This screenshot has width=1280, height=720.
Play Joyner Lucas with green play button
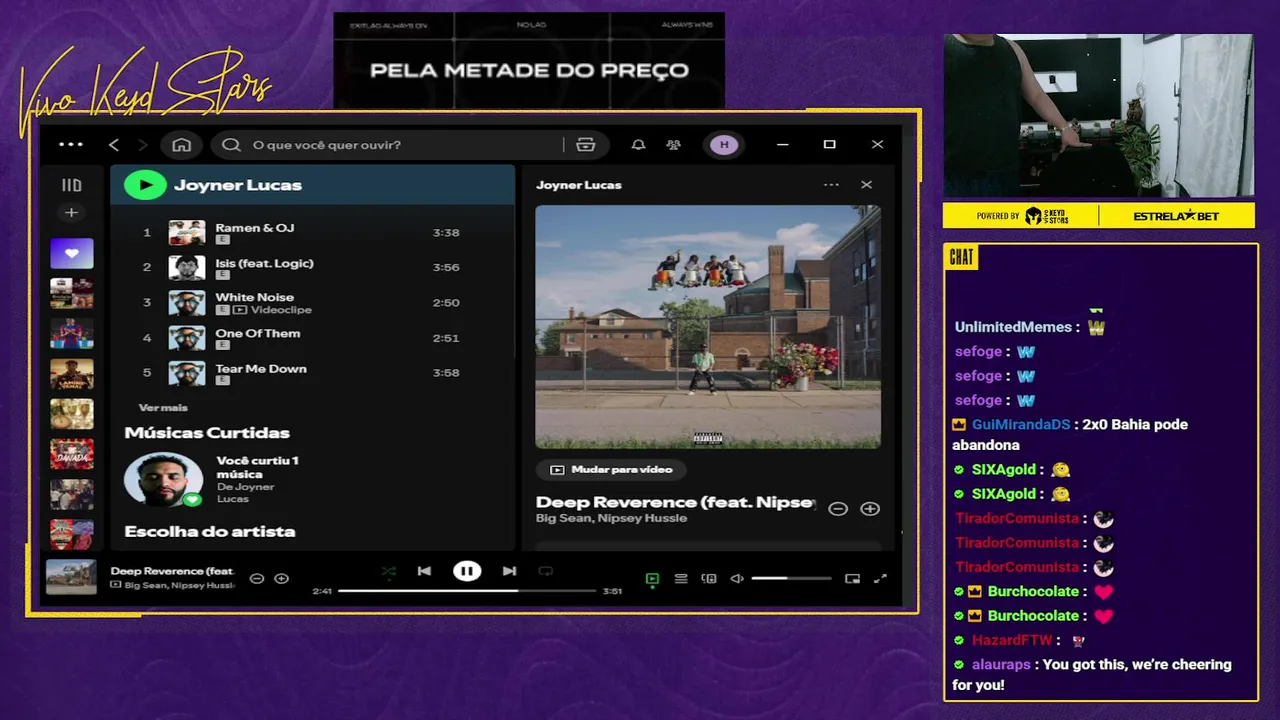(145, 185)
